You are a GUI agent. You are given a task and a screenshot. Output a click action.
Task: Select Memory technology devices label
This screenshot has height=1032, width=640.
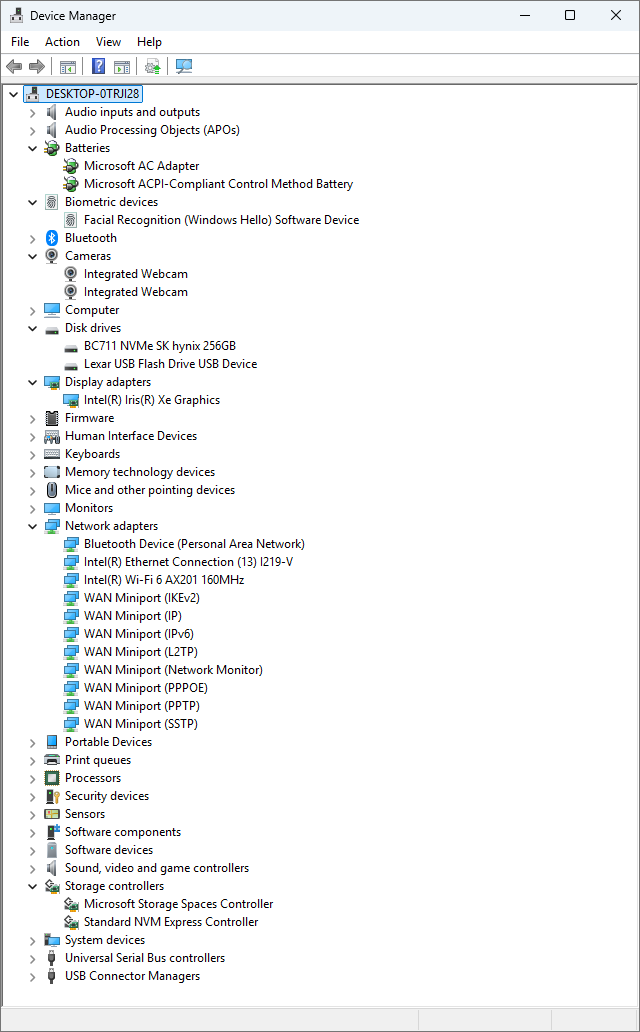[x=140, y=473]
